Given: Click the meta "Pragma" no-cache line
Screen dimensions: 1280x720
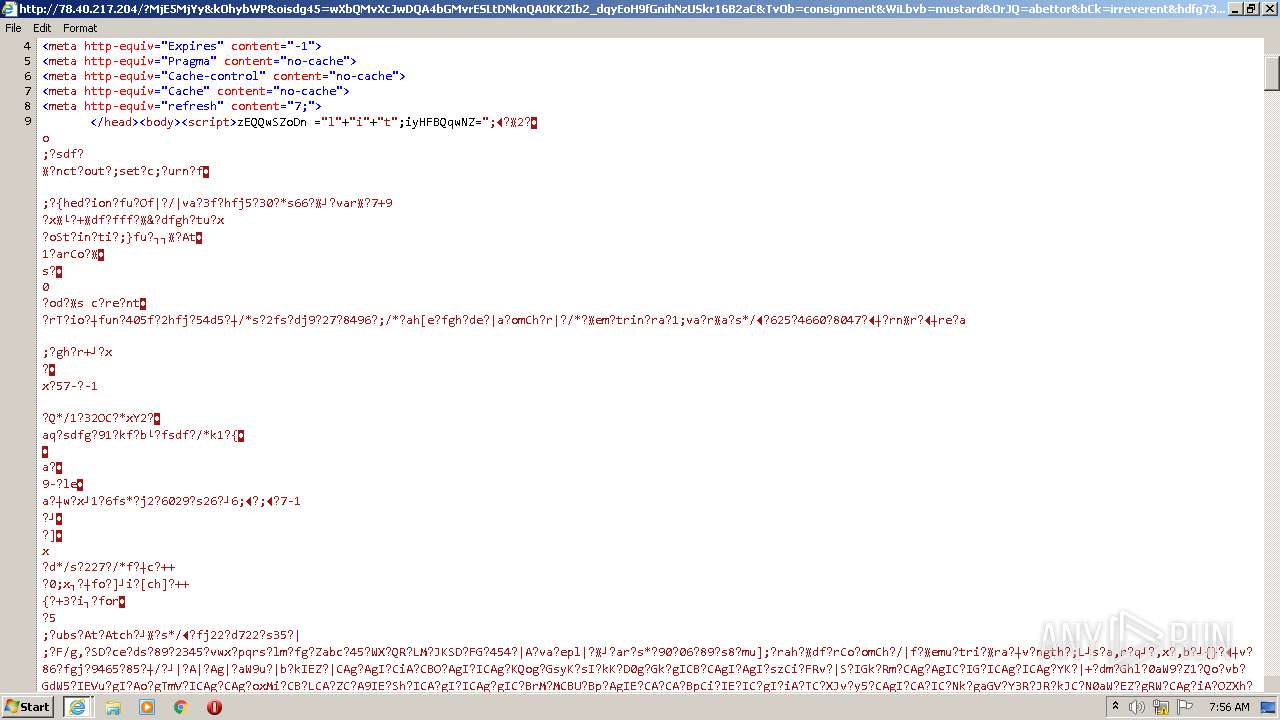Looking at the screenshot, I should pyautogui.click(x=199, y=61).
